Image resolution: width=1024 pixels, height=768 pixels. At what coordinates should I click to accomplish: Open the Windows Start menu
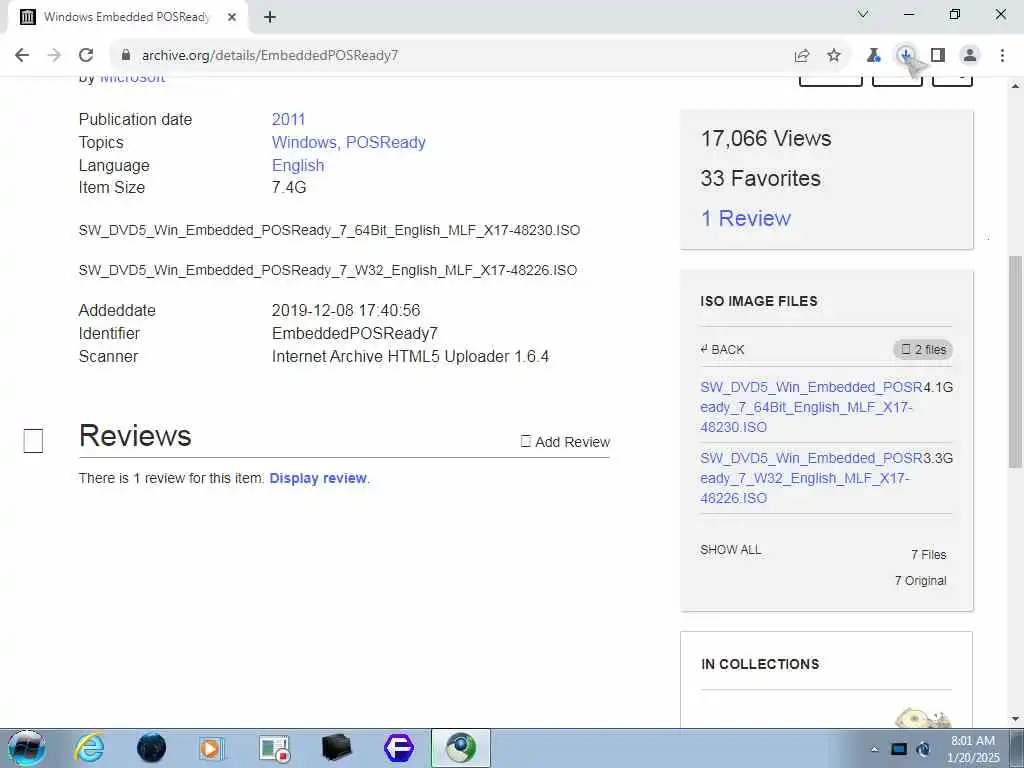click(x=27, y=748)
